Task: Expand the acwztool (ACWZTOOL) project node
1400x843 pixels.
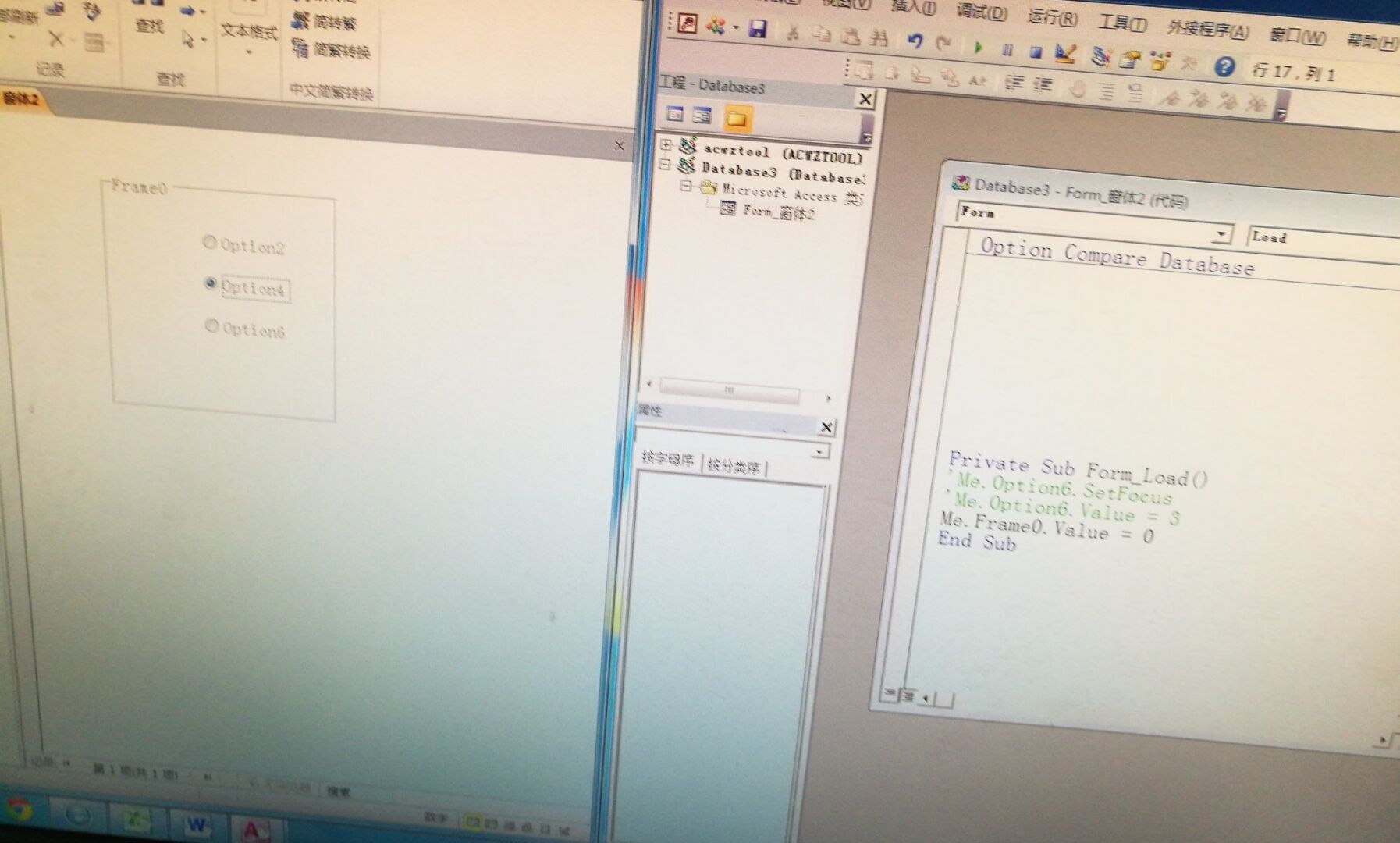Action: point(666,144)
